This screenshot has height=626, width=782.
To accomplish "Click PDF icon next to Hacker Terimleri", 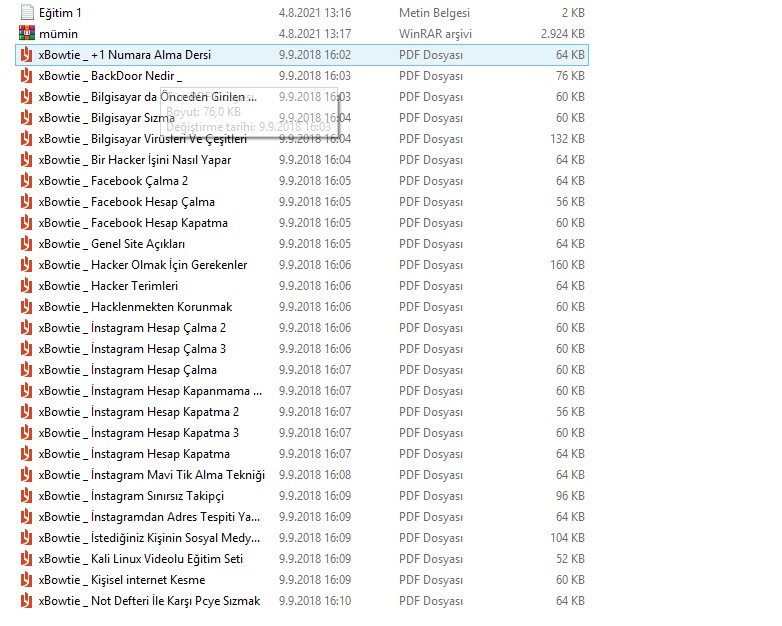I will [27, 286].
